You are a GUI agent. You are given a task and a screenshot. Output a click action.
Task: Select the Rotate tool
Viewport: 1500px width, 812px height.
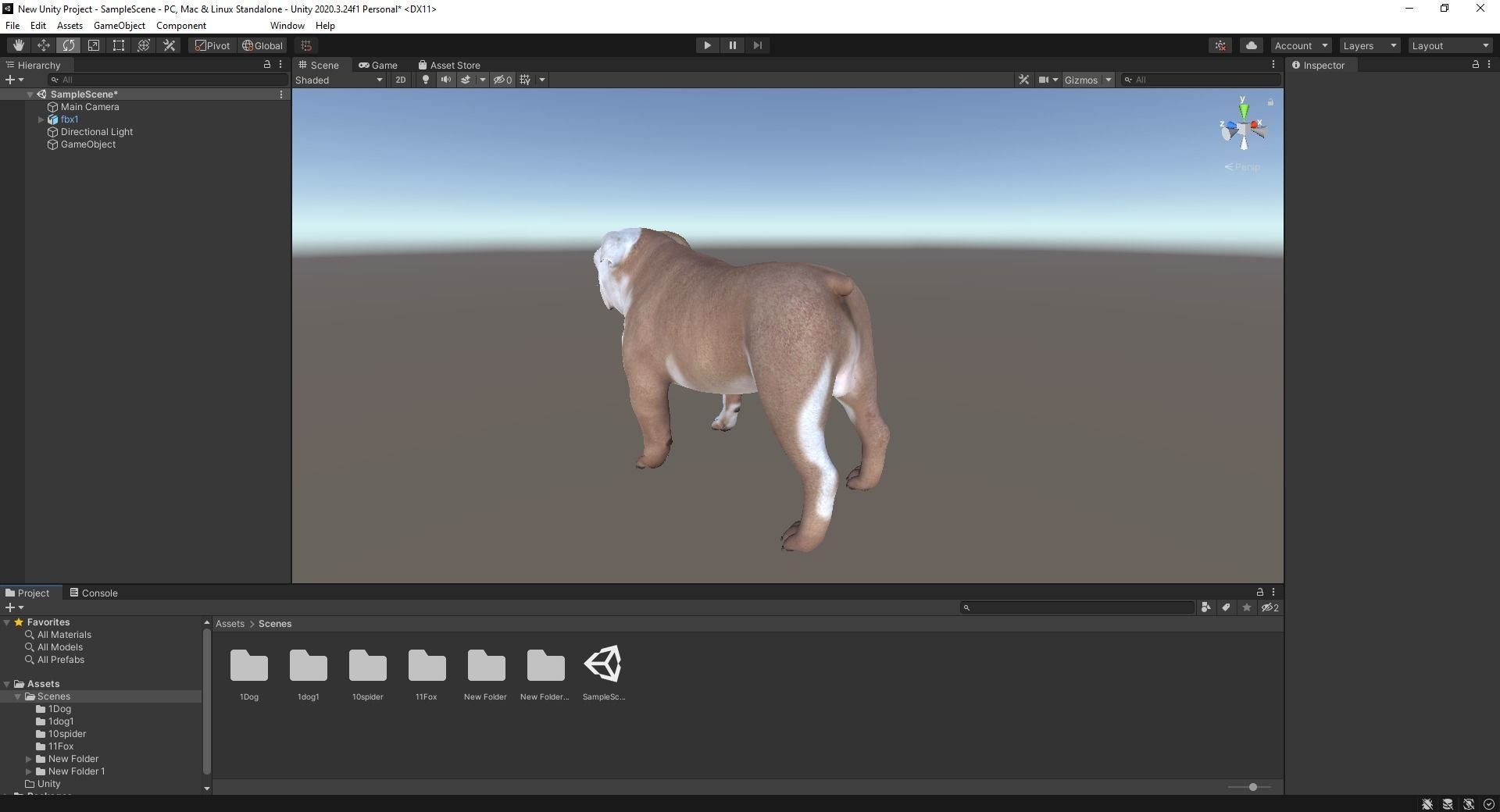click(x=69, y=45)
